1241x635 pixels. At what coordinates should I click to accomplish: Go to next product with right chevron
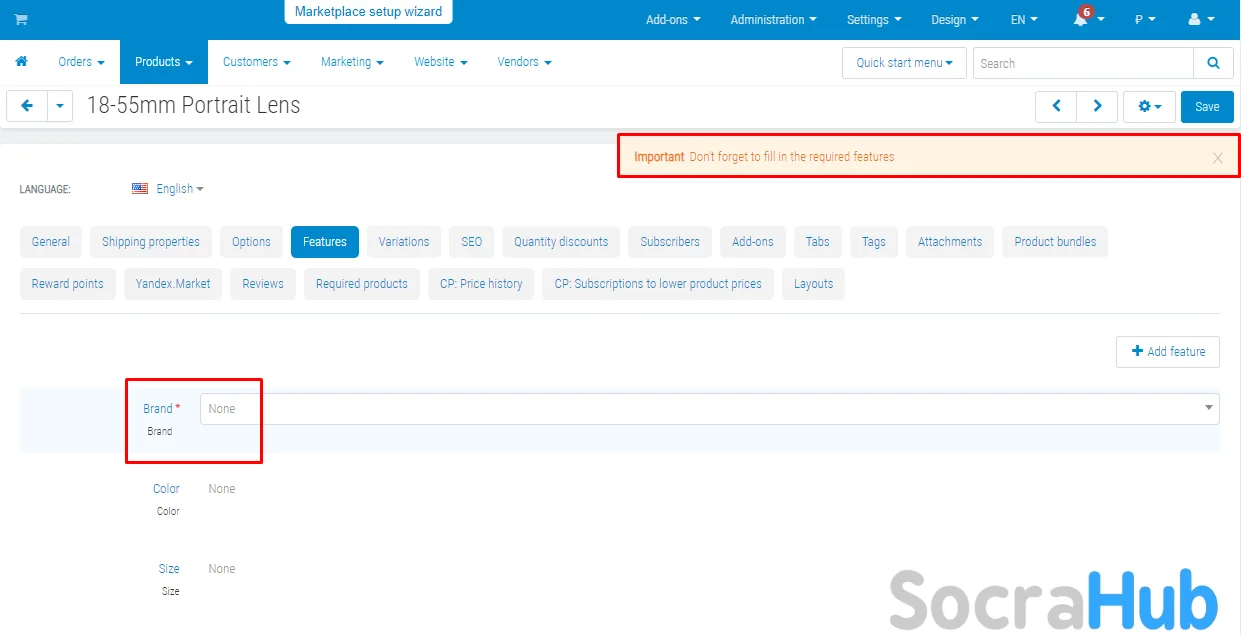[1097, 106]
